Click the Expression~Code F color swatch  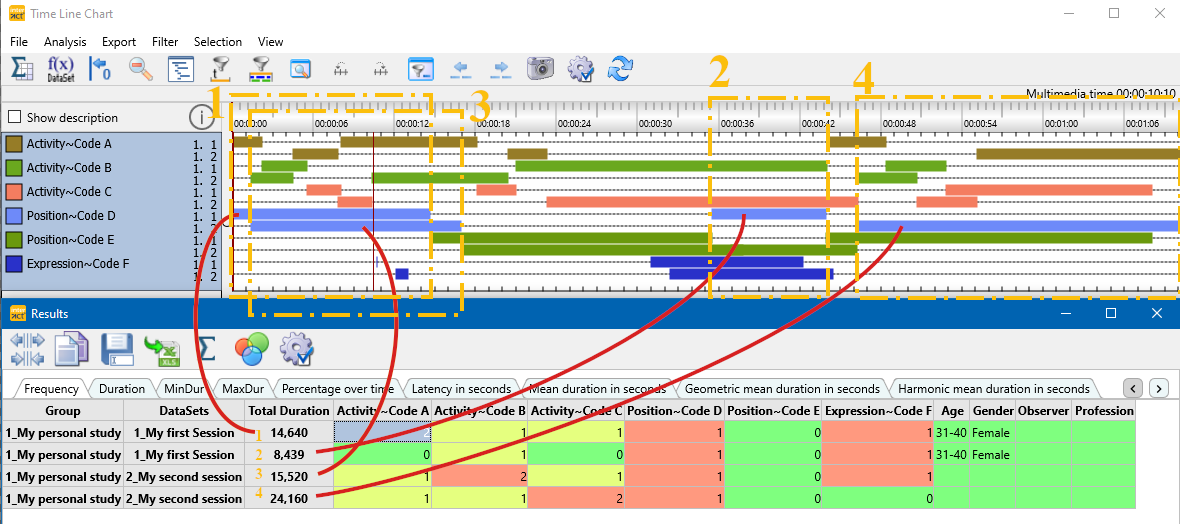click(14, 264)
